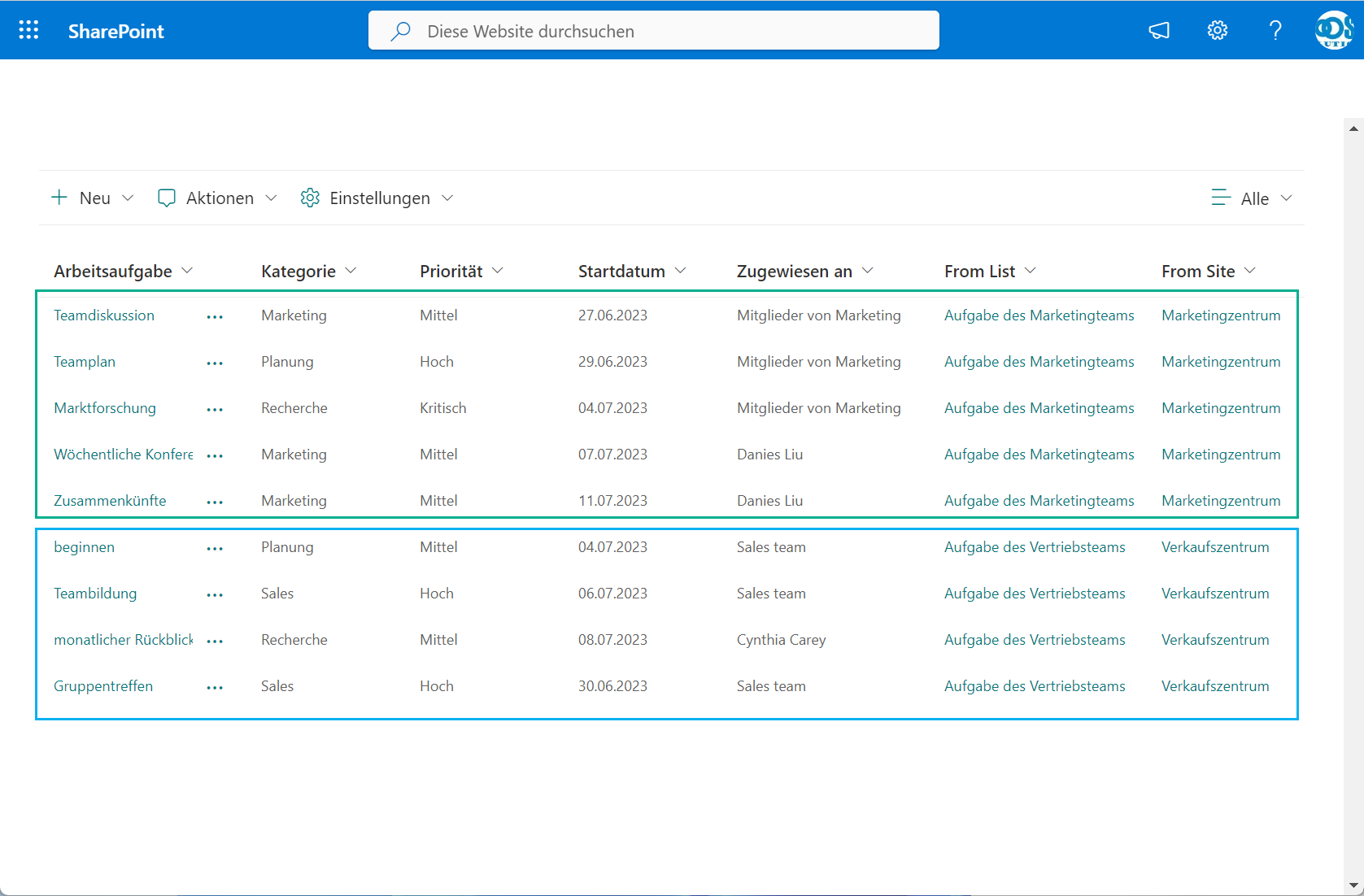The width and height of the screenshot is (1364, 896).
Task: Click the megaphone feedback icon
Action: [1159, 31]
